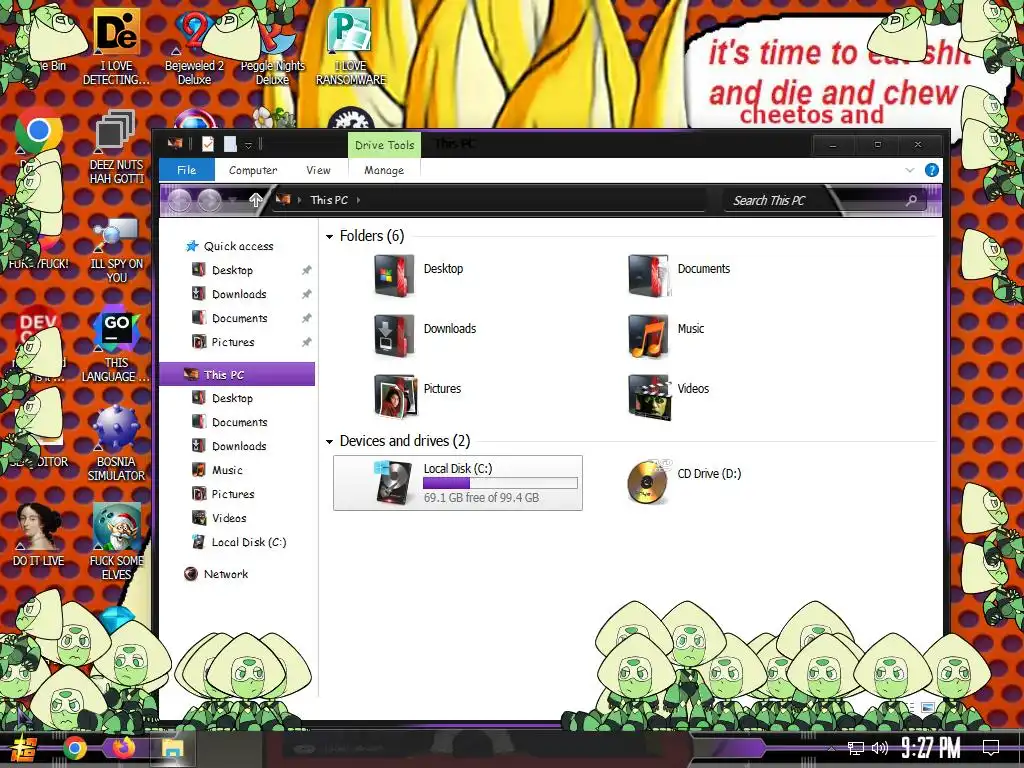Click This PC in the address bar
The image size is (1024, 768).
[x=328, y=200]
